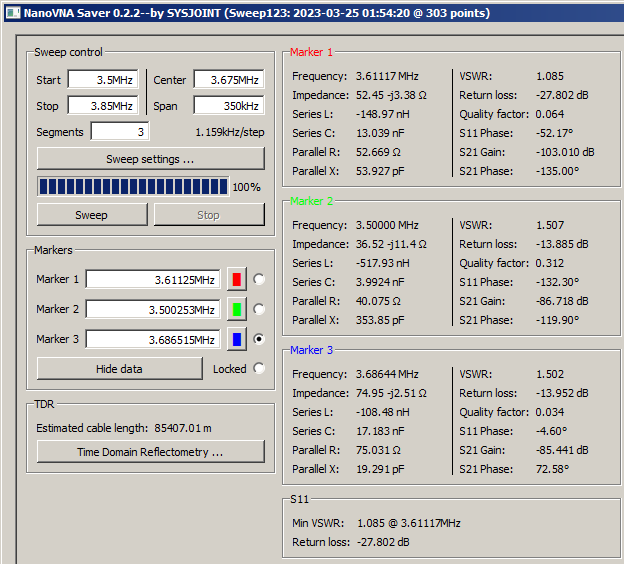Select the Marker 3 radio button

pos(260,339)
